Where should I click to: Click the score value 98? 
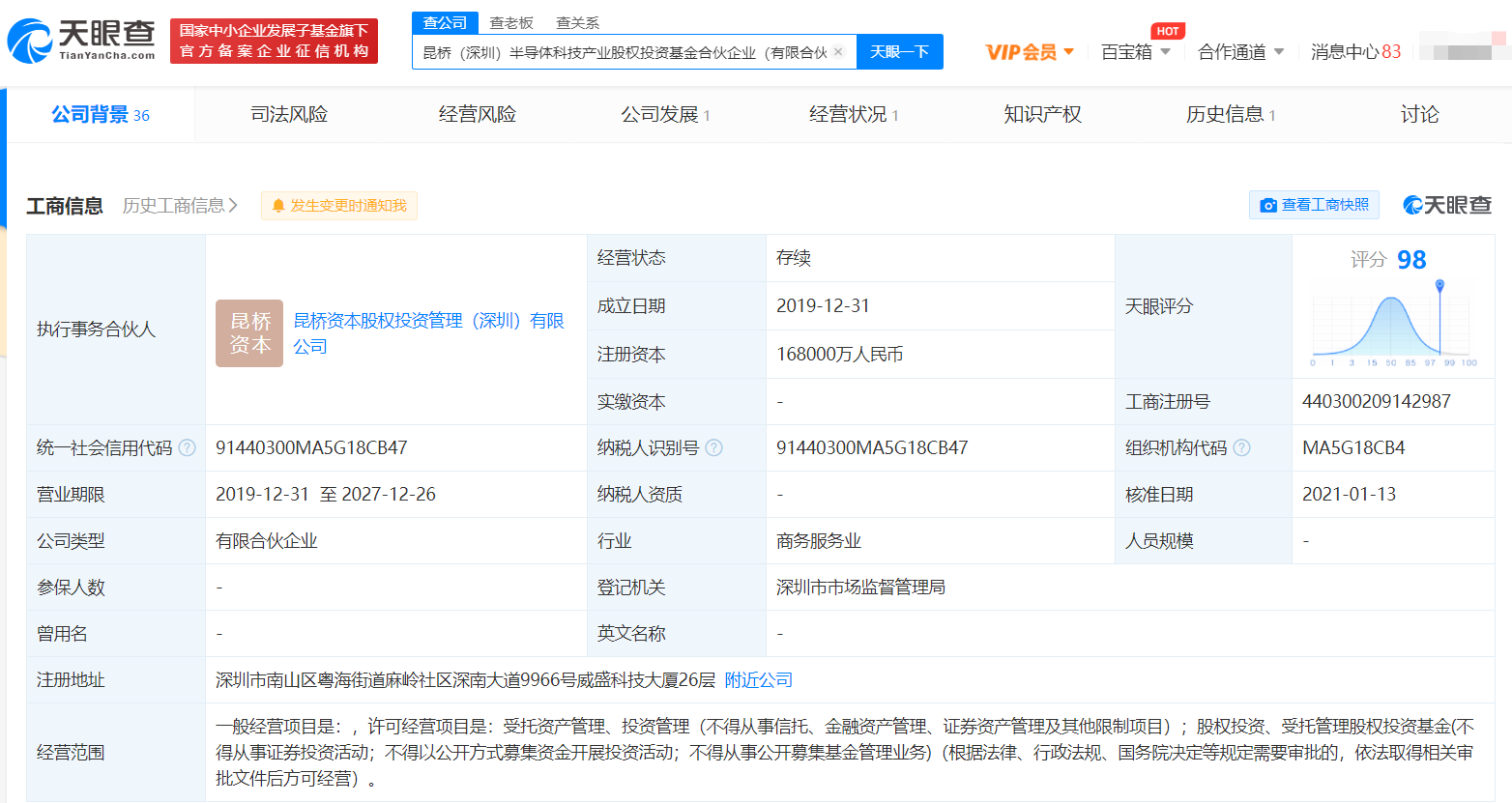click(1411, 260)
